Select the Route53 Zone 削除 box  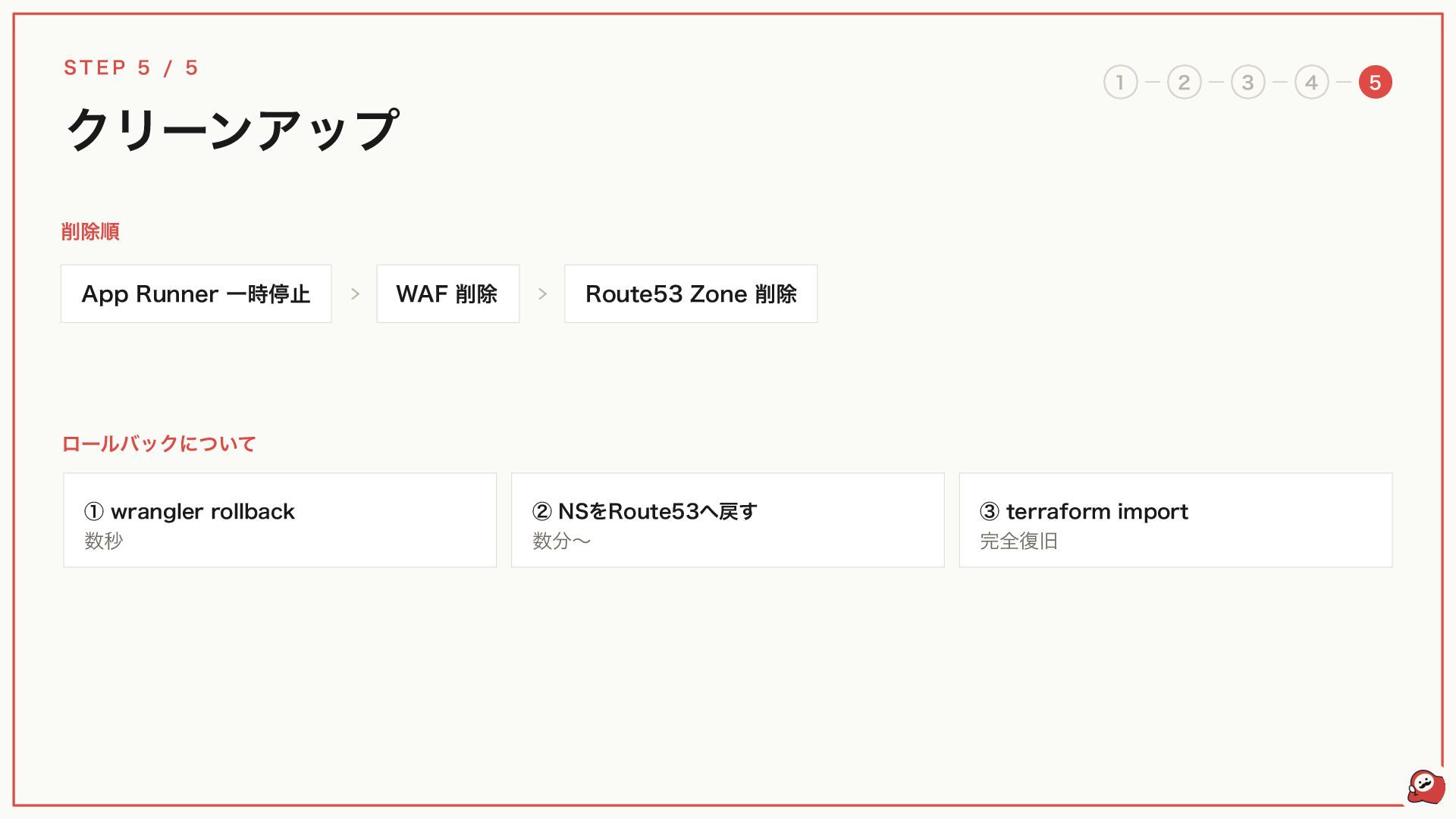[691, 293]
